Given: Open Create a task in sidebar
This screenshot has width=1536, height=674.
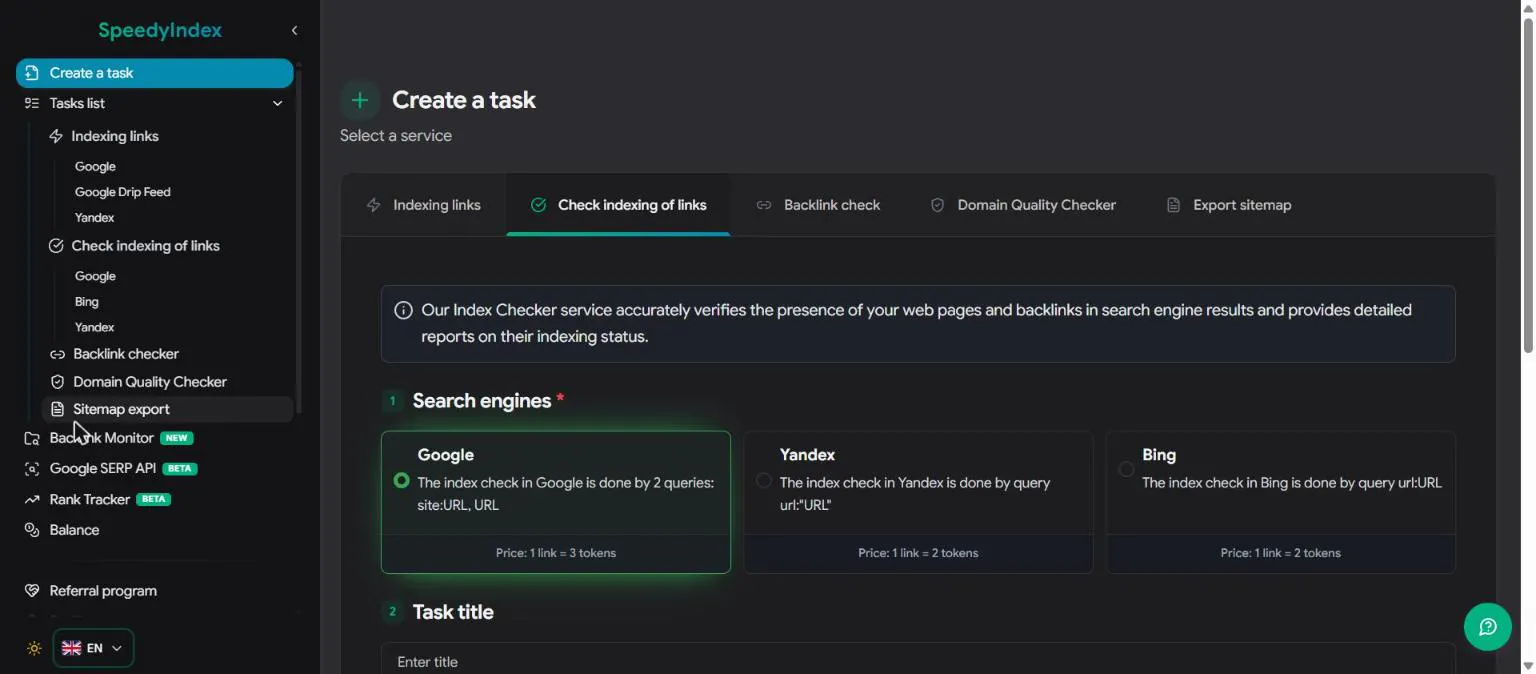Looking at the screenshot, I should tap(155, 73).
